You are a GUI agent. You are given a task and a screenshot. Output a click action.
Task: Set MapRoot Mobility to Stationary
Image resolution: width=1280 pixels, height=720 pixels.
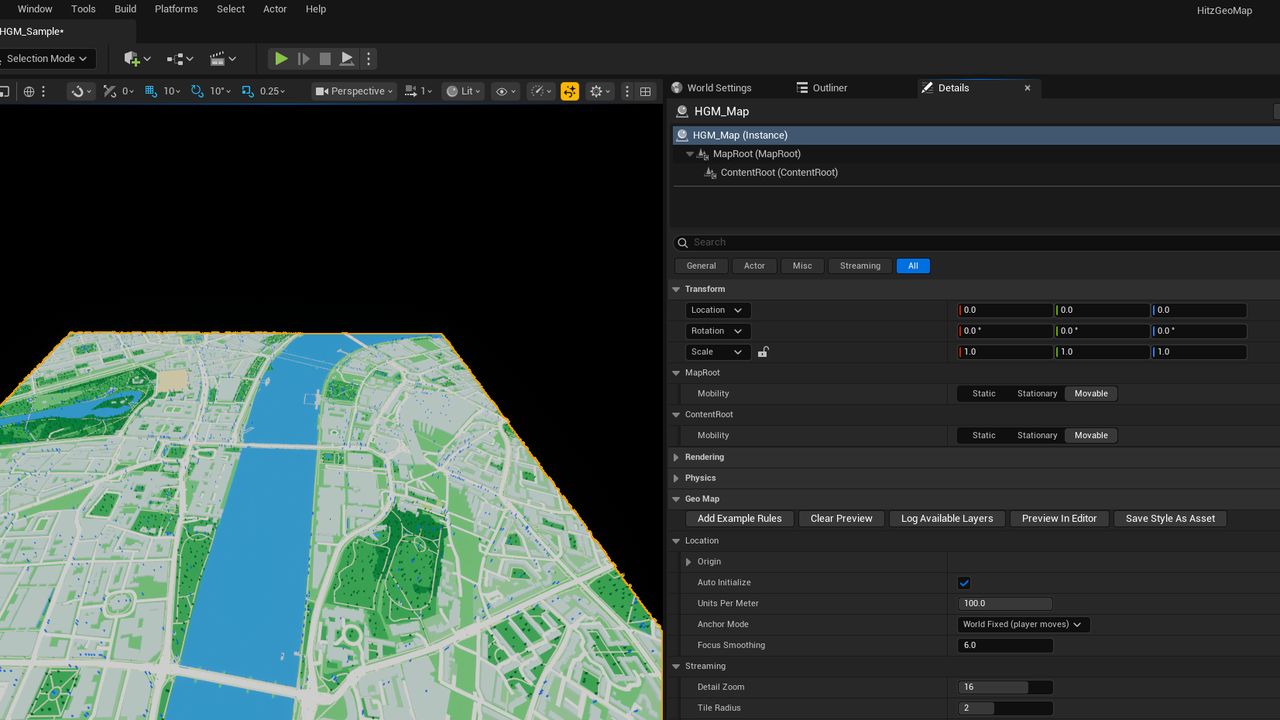point(1037,394)
